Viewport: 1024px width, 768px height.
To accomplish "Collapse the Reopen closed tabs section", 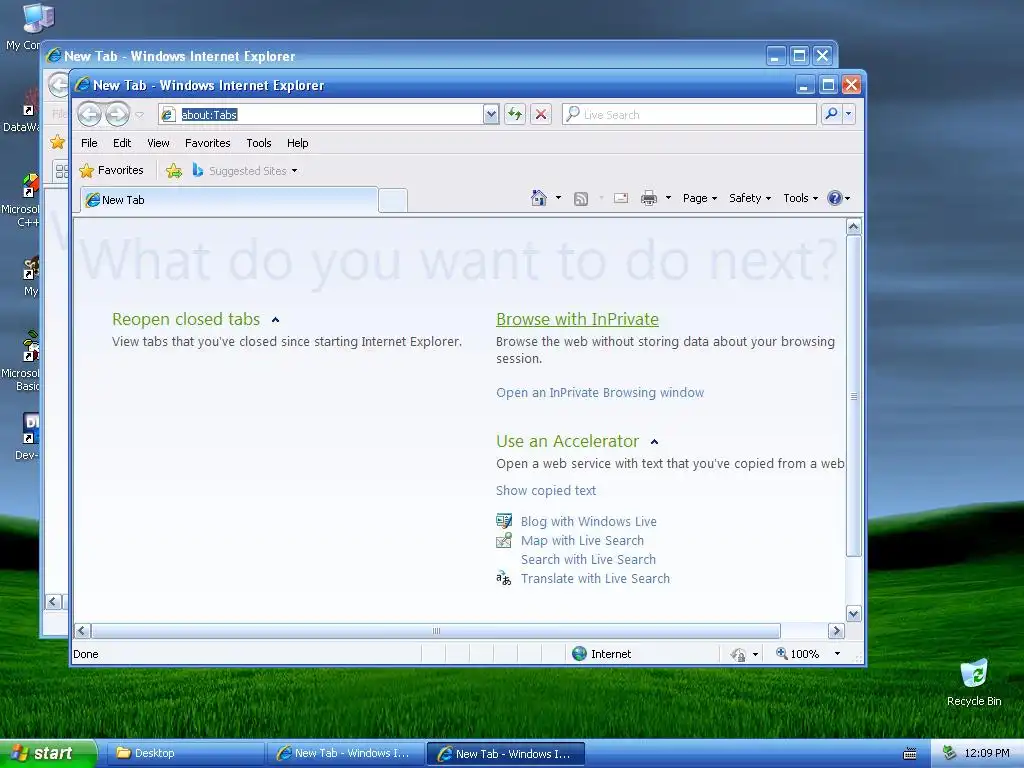I will 276,320.
